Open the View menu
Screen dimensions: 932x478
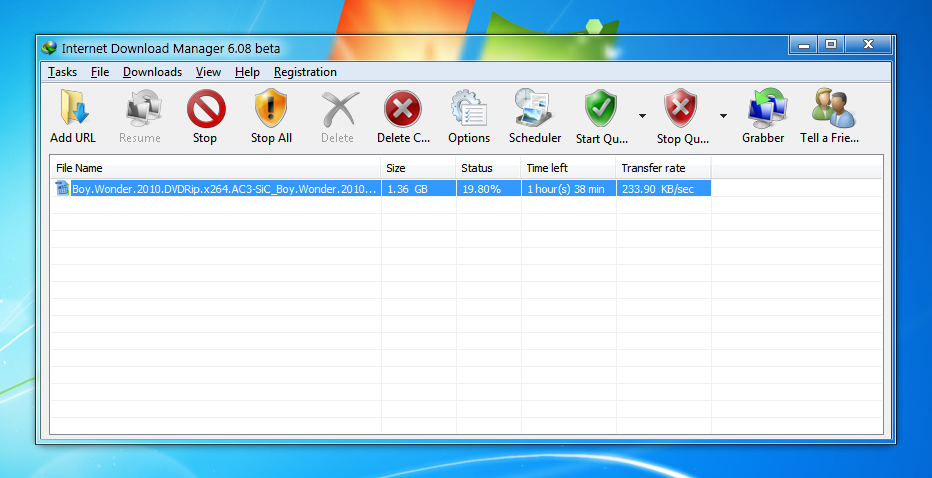[208, 72]
